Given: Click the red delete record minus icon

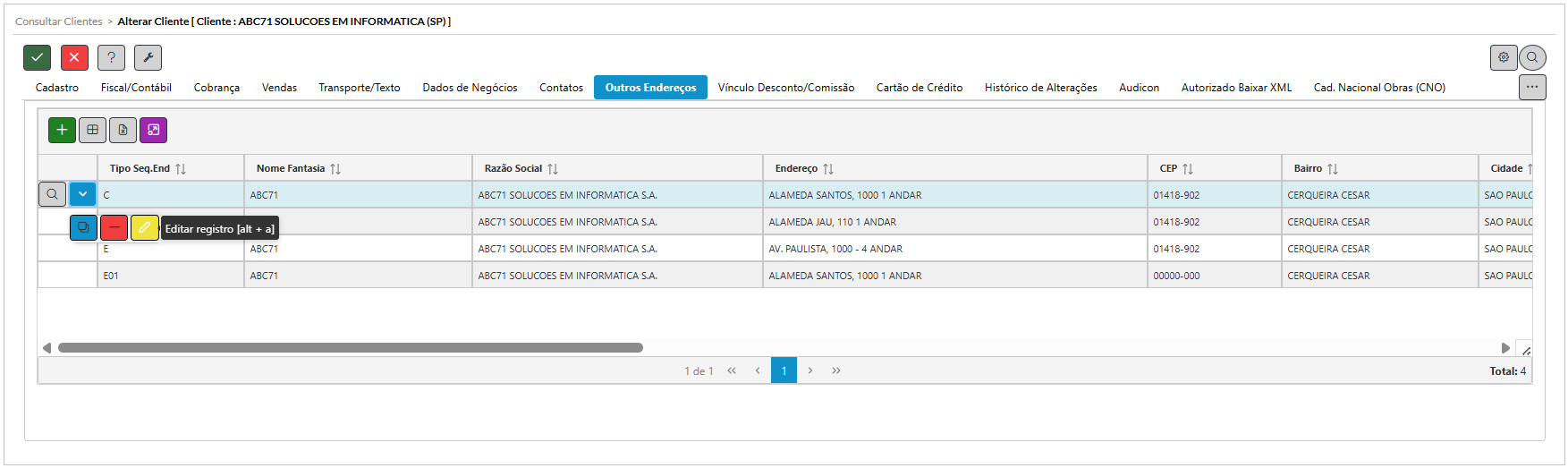Looking at the screenshot, I should [114, 228].
